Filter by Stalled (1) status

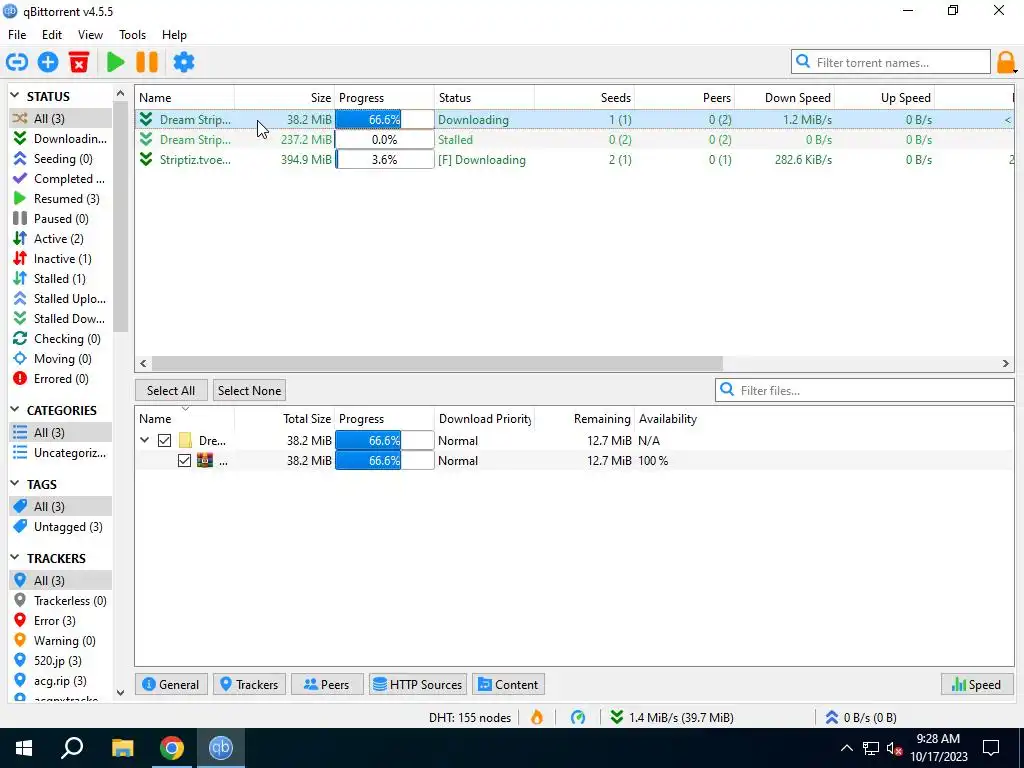click(x=60, y=279)
